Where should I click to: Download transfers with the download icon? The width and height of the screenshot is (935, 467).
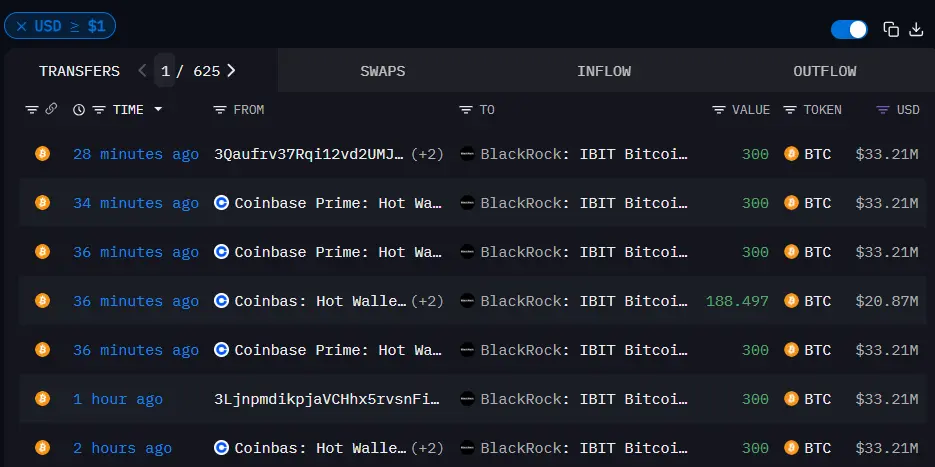tap(916, 29)
